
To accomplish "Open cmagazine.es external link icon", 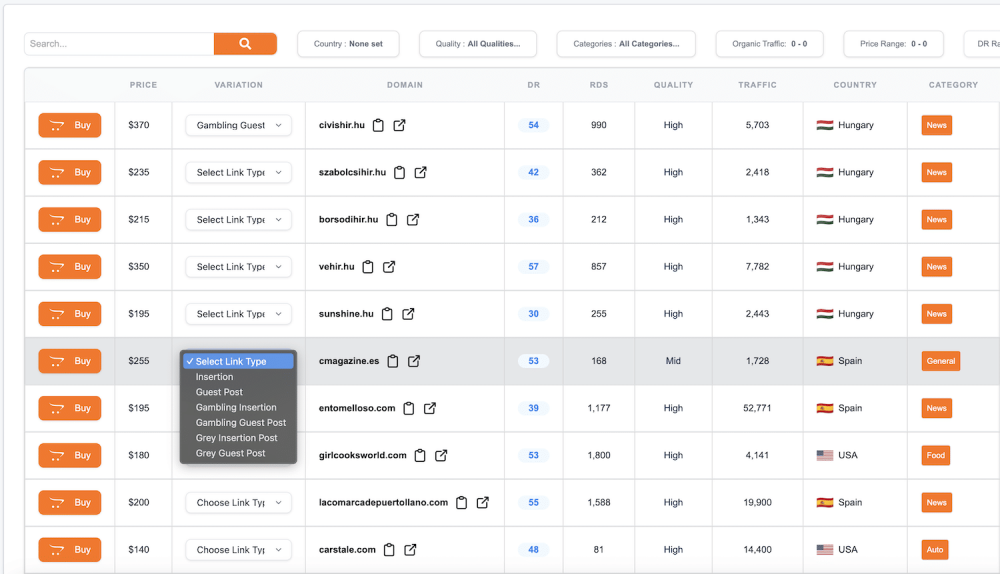I will click(x=414, y=361).
